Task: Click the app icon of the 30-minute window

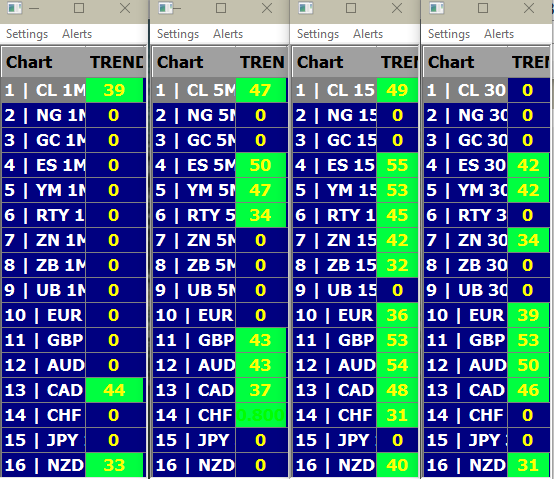Action: (437, 8)
